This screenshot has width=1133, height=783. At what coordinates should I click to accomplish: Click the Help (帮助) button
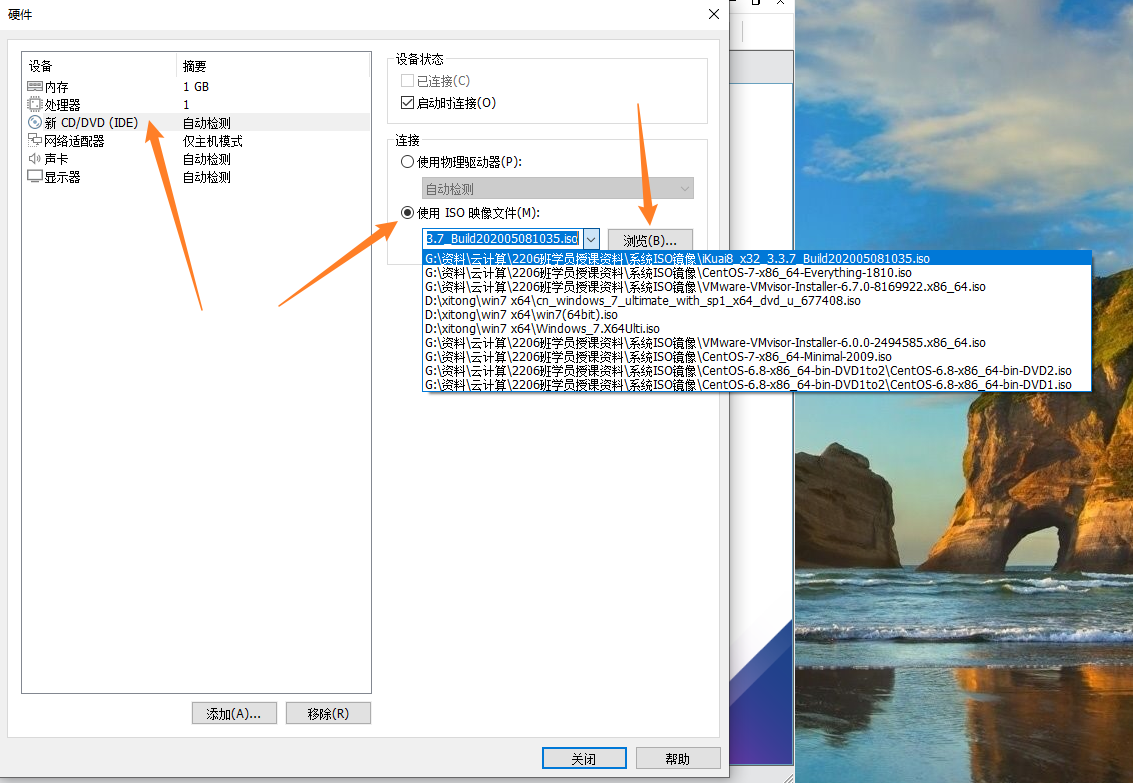677,759
